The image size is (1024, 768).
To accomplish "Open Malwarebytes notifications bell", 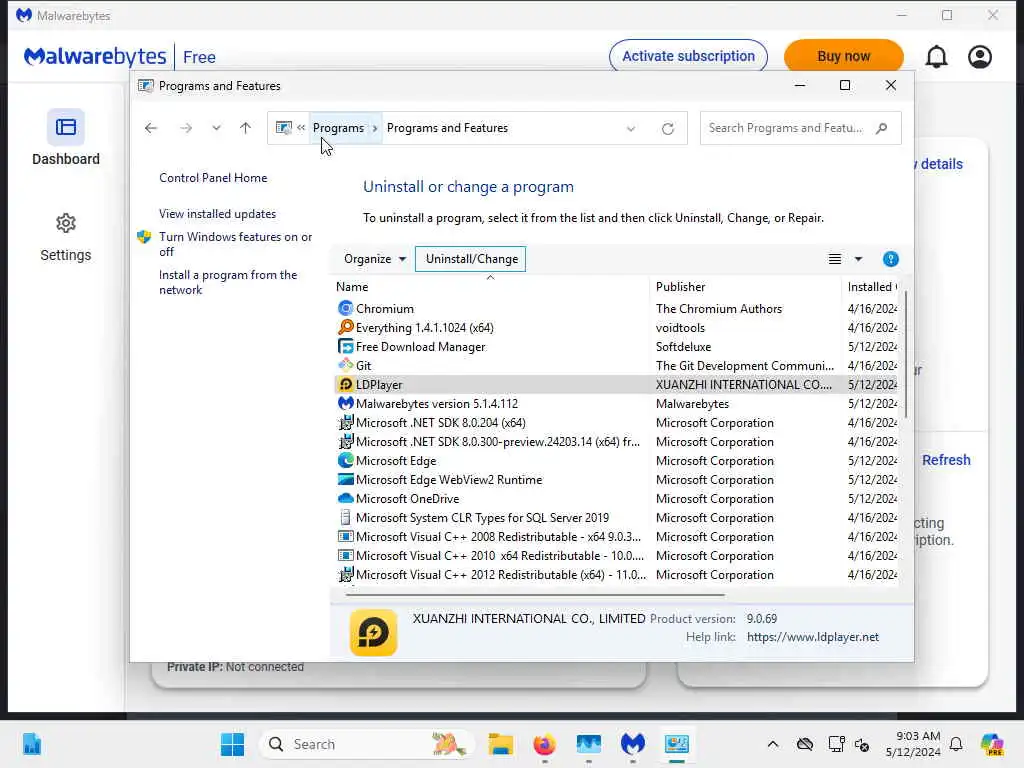I will 936,57.
